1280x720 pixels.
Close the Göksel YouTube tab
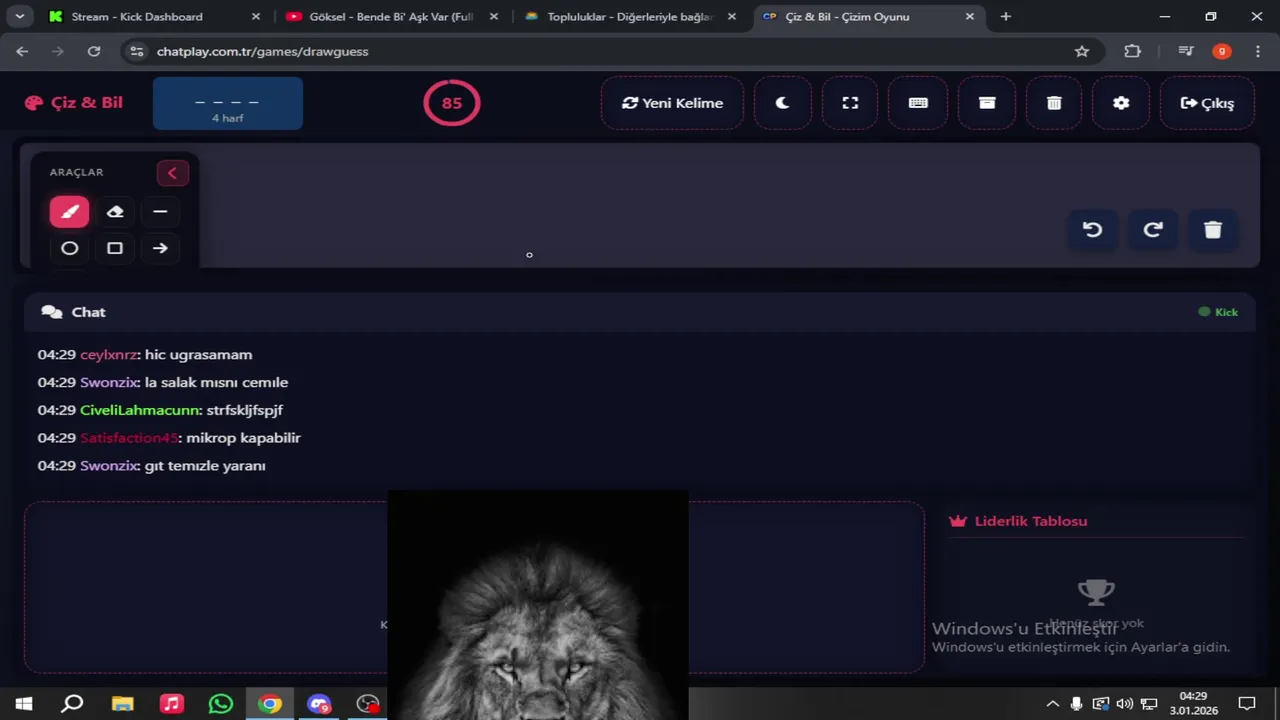click(x=493, y=17)
